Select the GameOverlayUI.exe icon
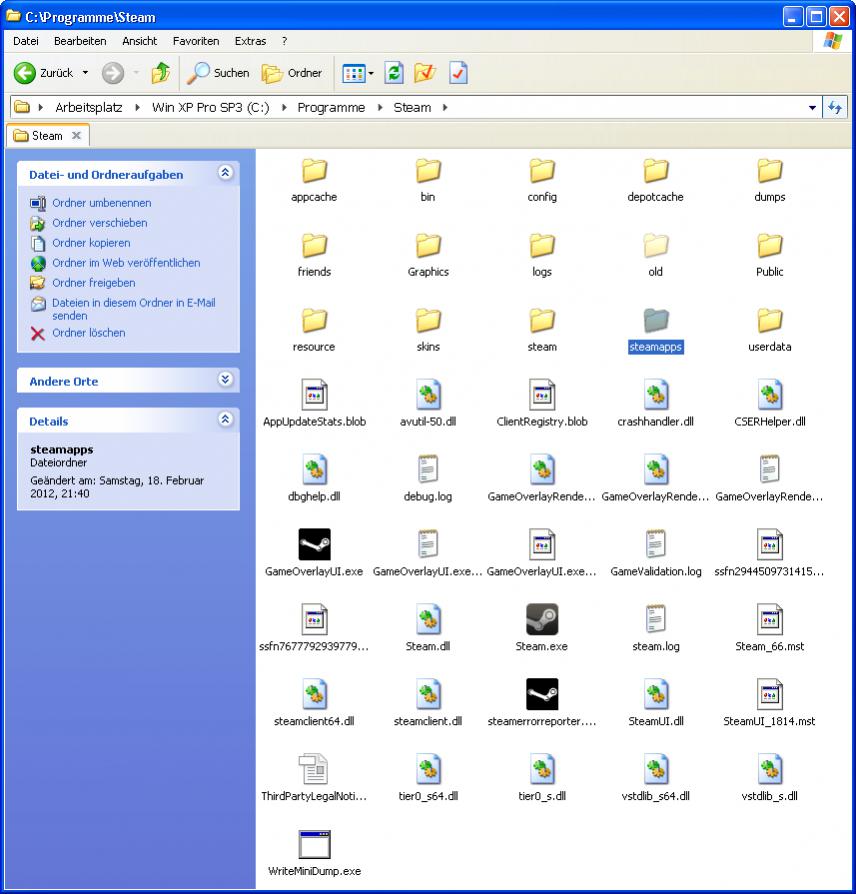Viewport: 856px width, 894px height. tap(314, 544)
